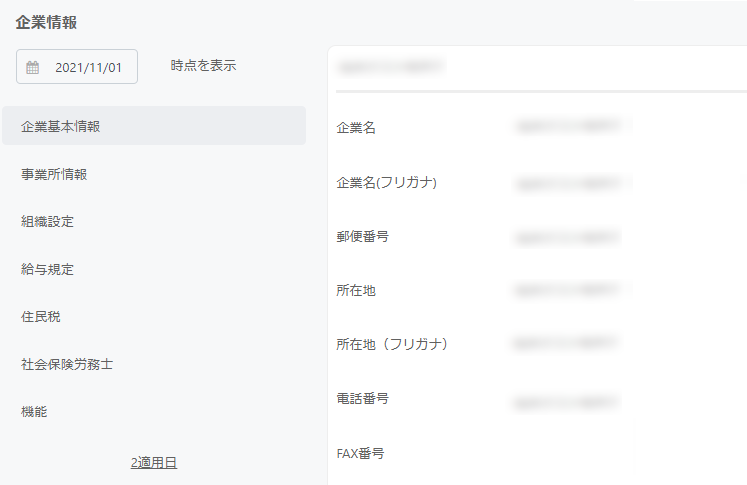Select the 住民税 menu item
This screenshot has height=485, width=747.
(40, 316)
